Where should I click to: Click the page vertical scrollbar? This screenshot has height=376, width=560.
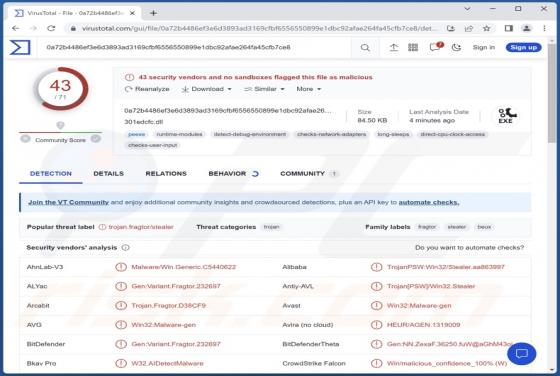[552, 93]
